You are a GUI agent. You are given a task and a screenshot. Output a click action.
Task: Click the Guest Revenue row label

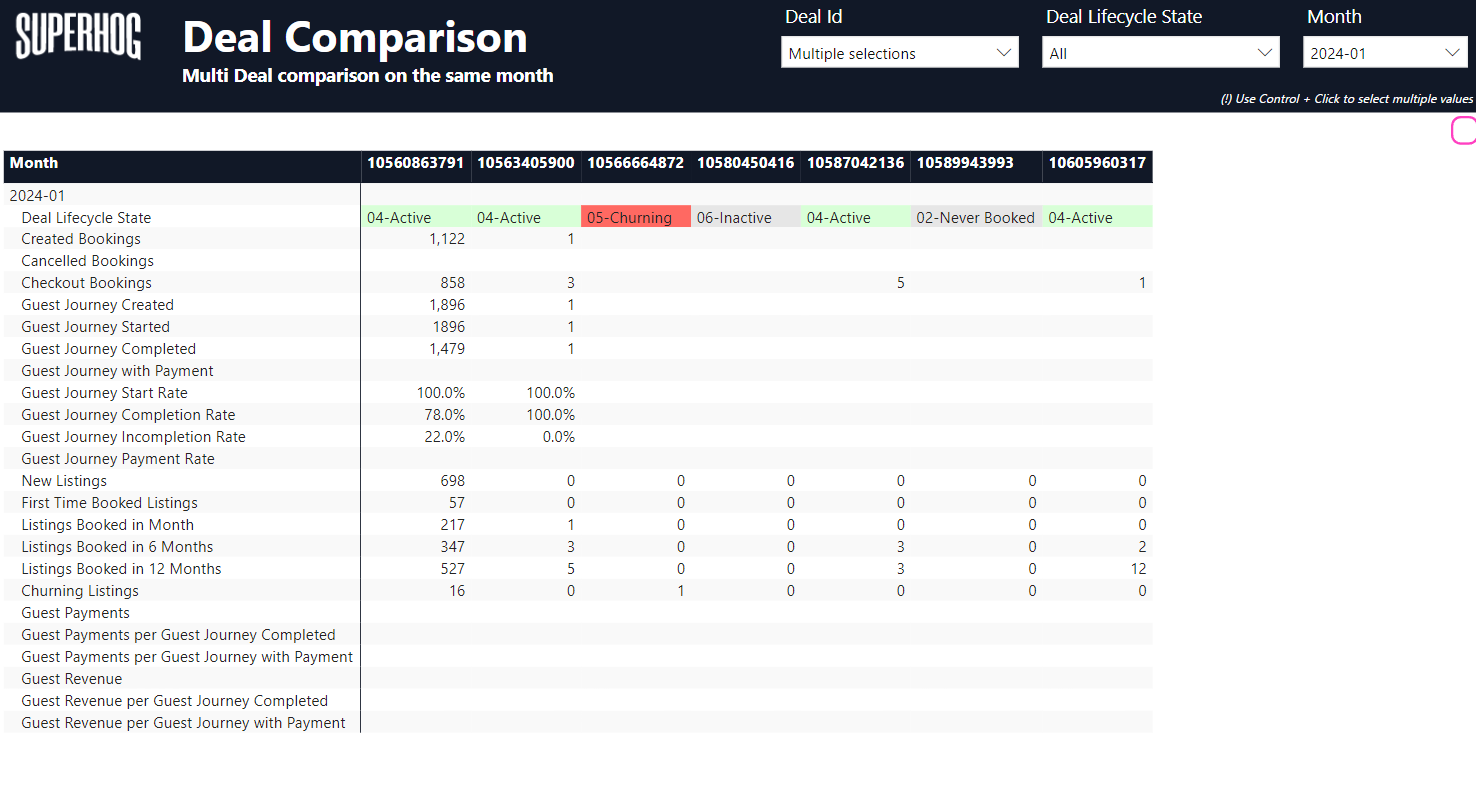pyautogui.click(x=72, y=679)
